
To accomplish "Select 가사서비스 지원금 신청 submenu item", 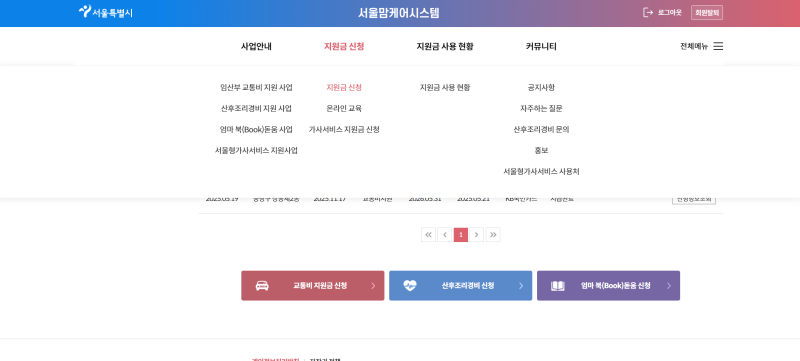I will pos(344,130).
